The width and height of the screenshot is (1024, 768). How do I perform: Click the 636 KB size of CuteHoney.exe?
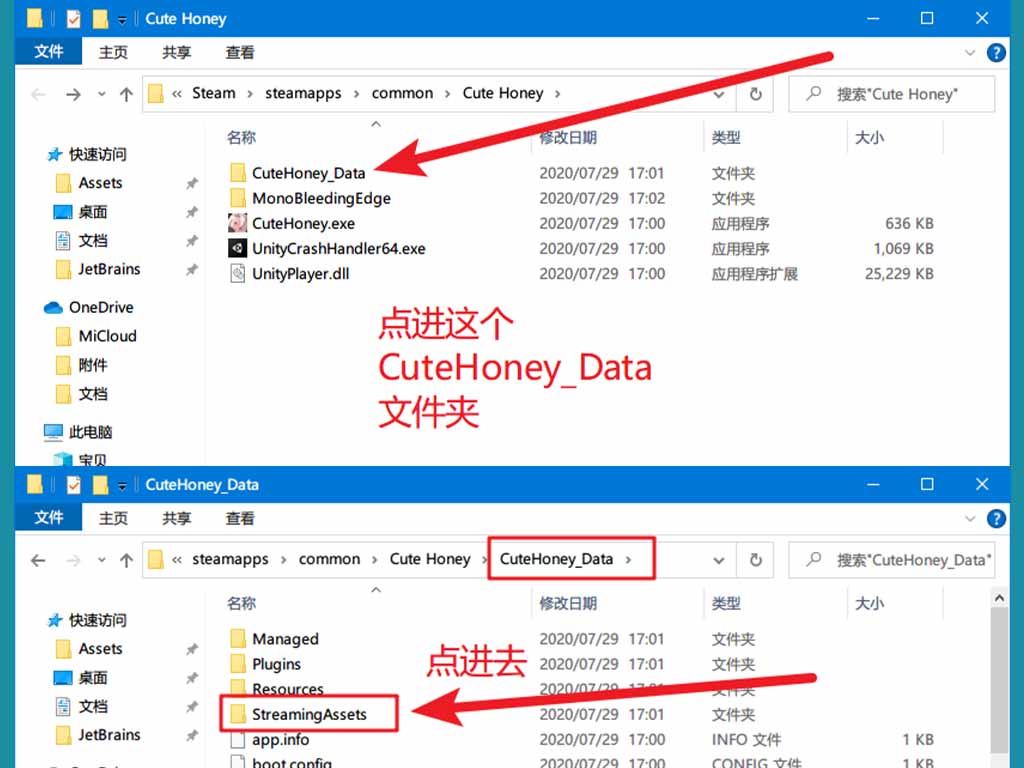(x=909, y=223)
